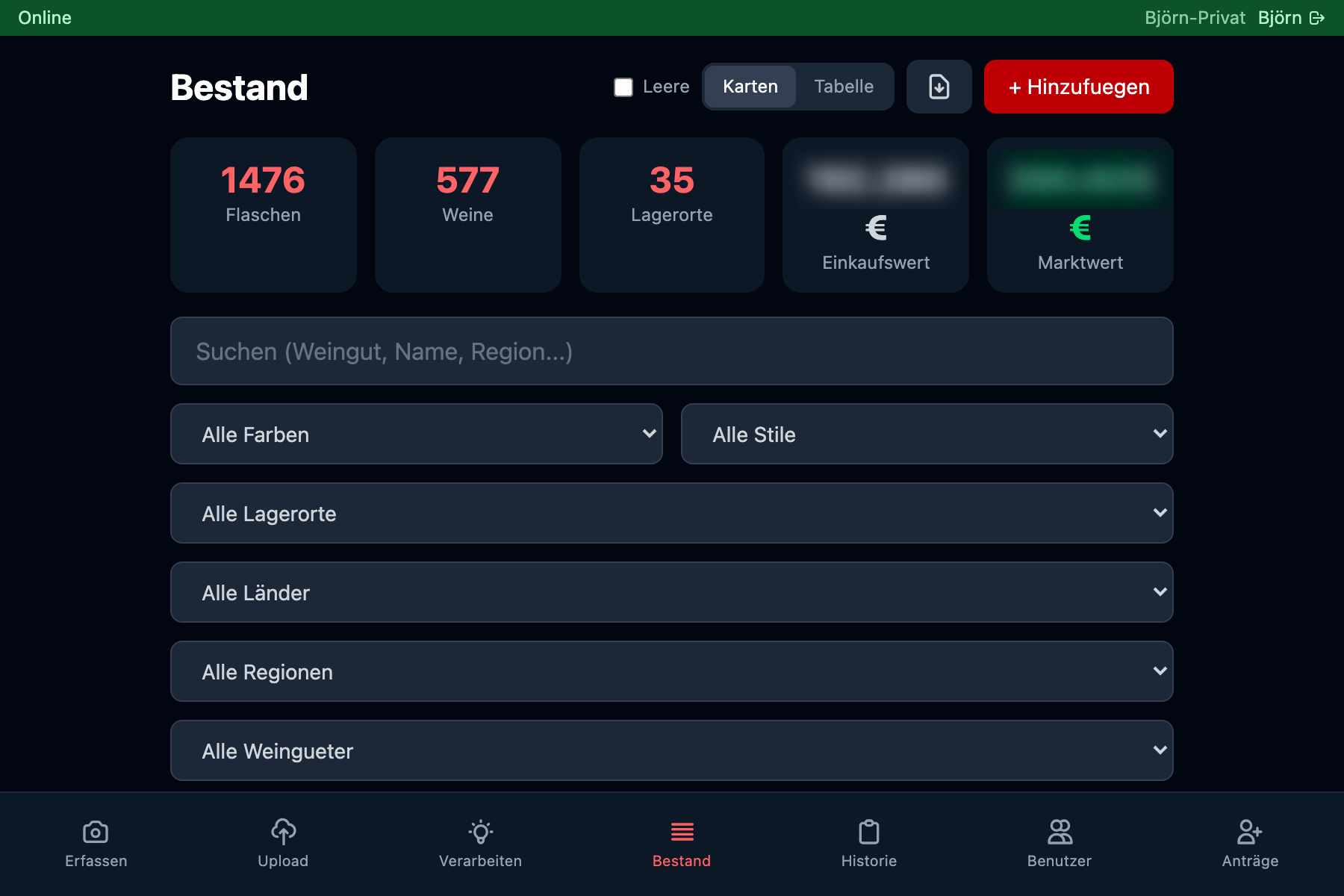Image resolution: width=1344 pixels, height=896 pixels.
Task: Open the Anträge add-user icon
Action: click(1250, 831)
